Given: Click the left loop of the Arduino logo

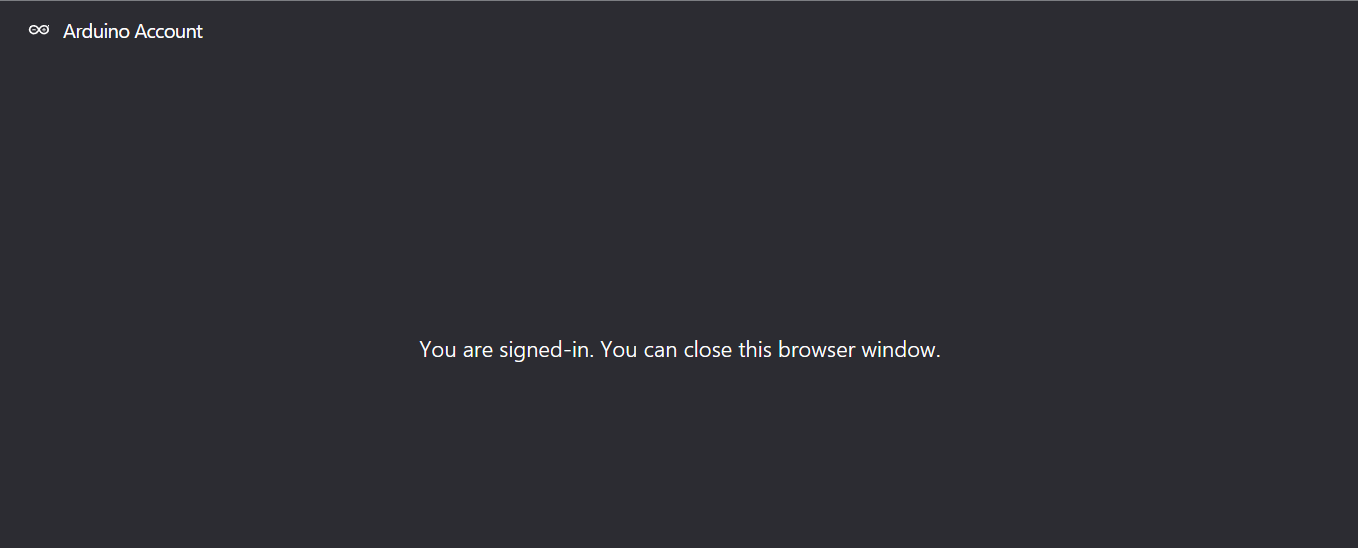Looking at the screenshot, I should tap(34, 30).
